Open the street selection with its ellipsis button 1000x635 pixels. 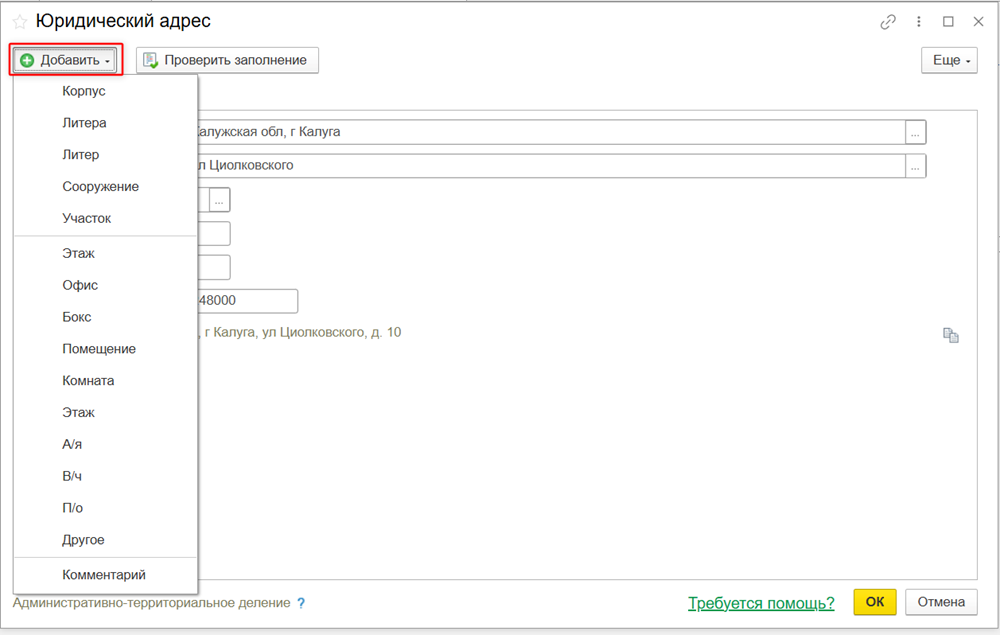[916, 166]
